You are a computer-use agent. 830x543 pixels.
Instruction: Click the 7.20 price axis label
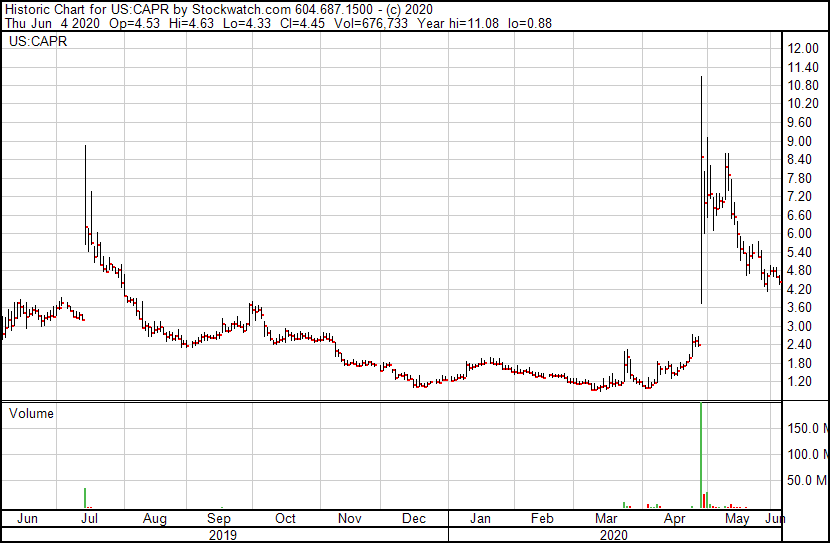pyautogui.click(x=799, y=196)
